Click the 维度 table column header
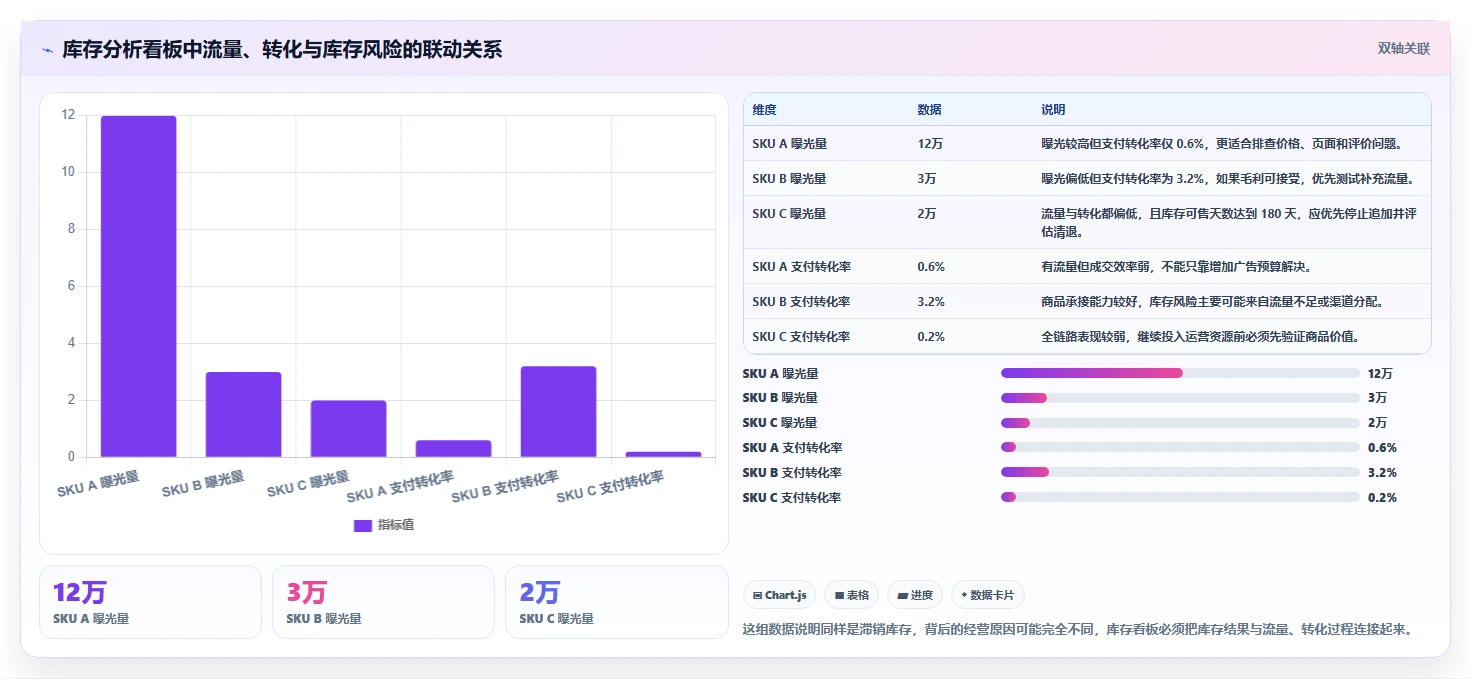 click(x=765, y=110)
